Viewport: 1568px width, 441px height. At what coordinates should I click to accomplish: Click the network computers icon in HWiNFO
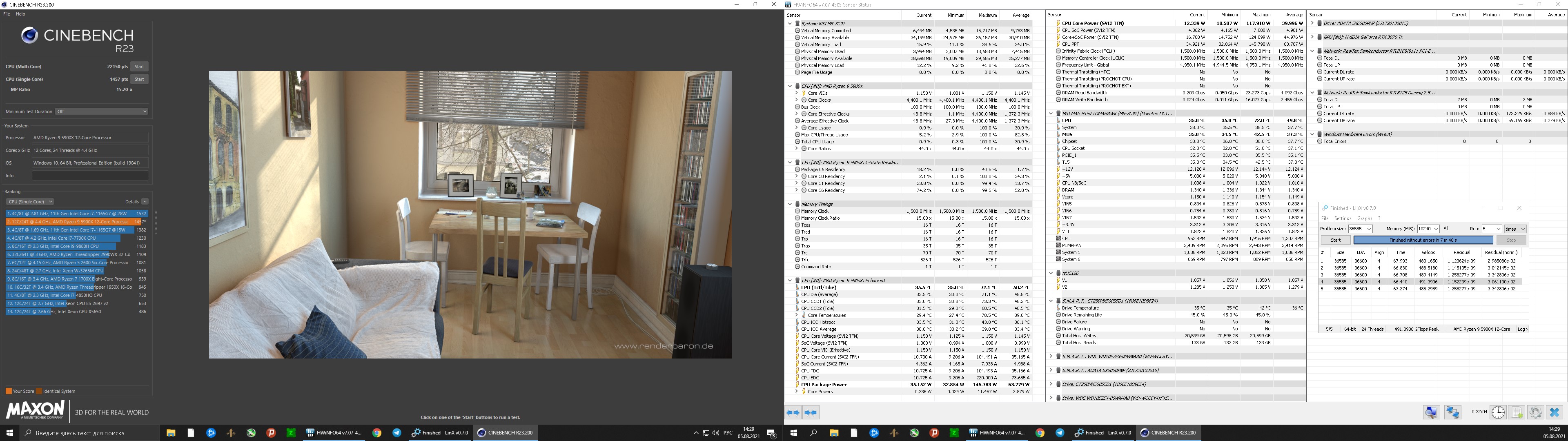coord(1453,412)
